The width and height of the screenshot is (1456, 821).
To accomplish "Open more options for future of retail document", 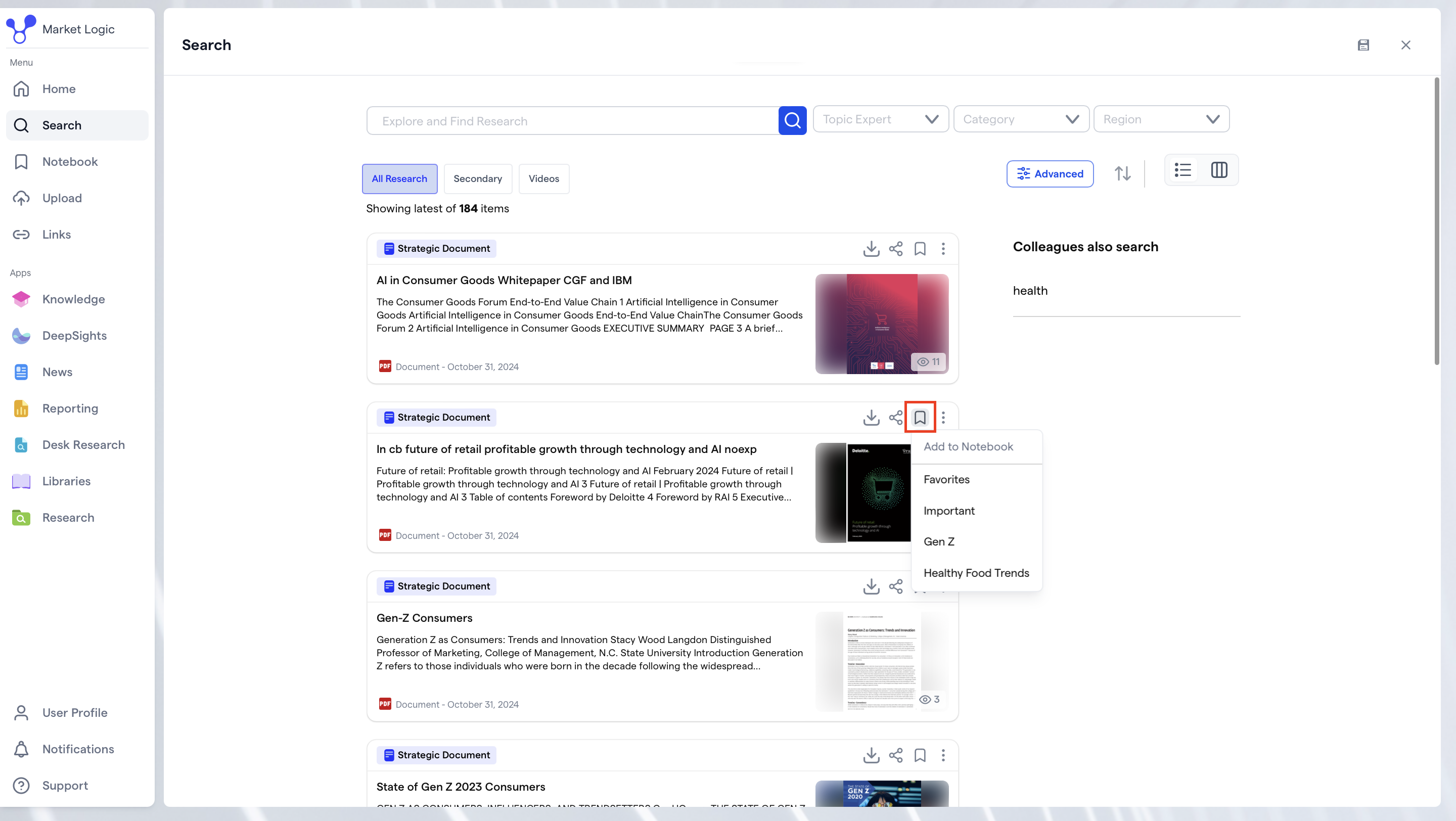I will pos(943,418).
